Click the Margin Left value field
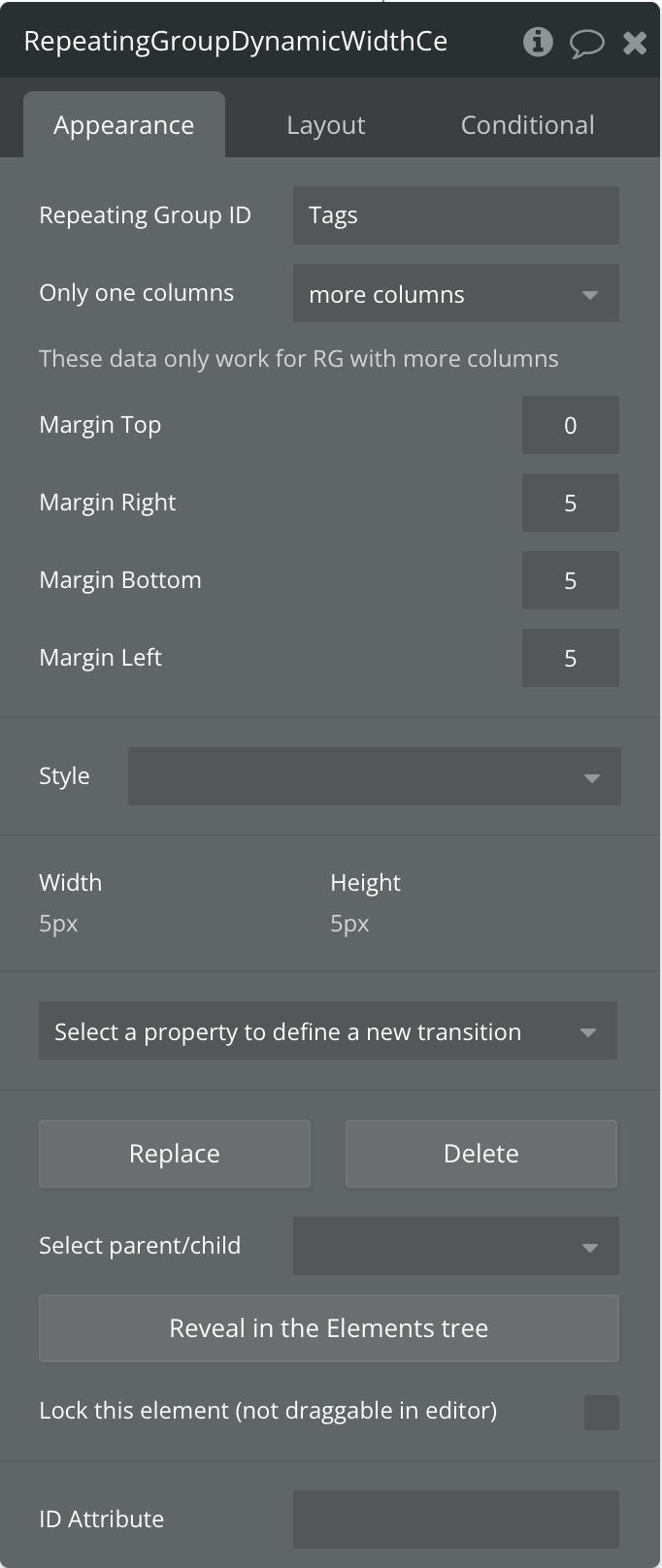Image resolution: width=662 pixels, height=1568 pixels. pyautogui.click(x=571, y=658)
